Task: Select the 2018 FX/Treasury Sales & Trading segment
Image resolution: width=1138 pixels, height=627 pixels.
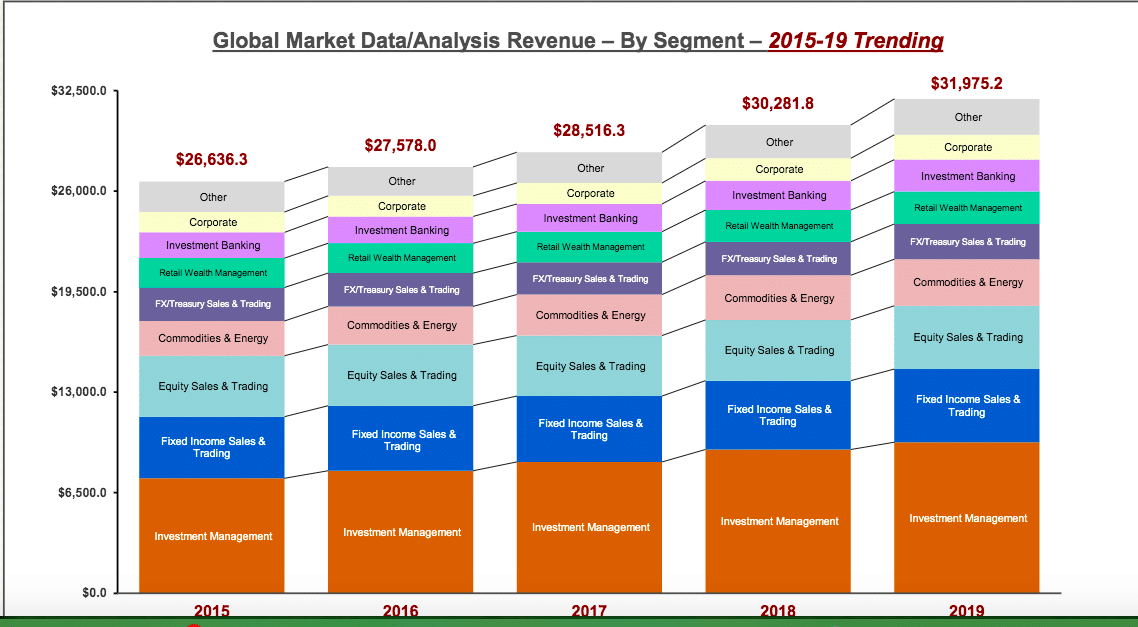Action: (778, 258)
